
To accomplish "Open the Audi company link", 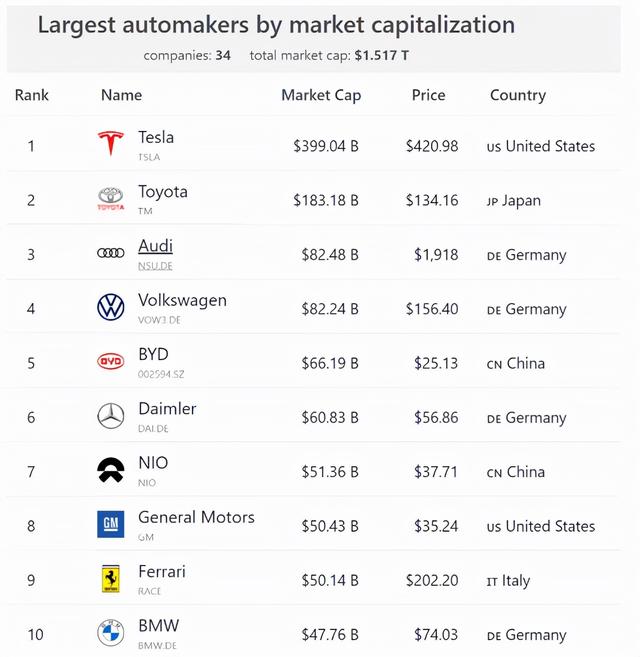I will tap(155, 246).
